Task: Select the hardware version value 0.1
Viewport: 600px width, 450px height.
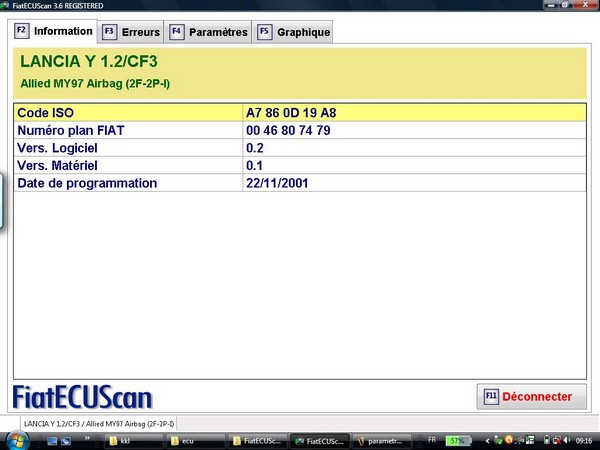Action: [254, 166]
